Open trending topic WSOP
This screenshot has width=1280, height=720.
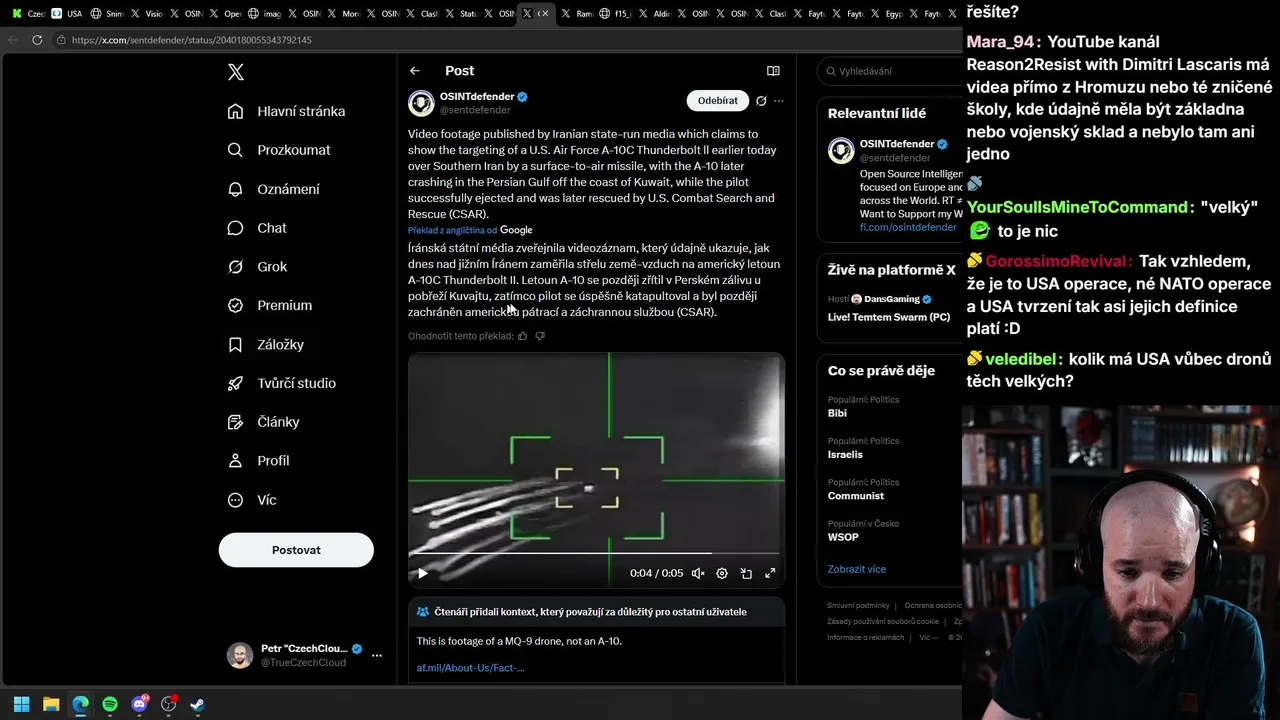(x=843, y=537)
